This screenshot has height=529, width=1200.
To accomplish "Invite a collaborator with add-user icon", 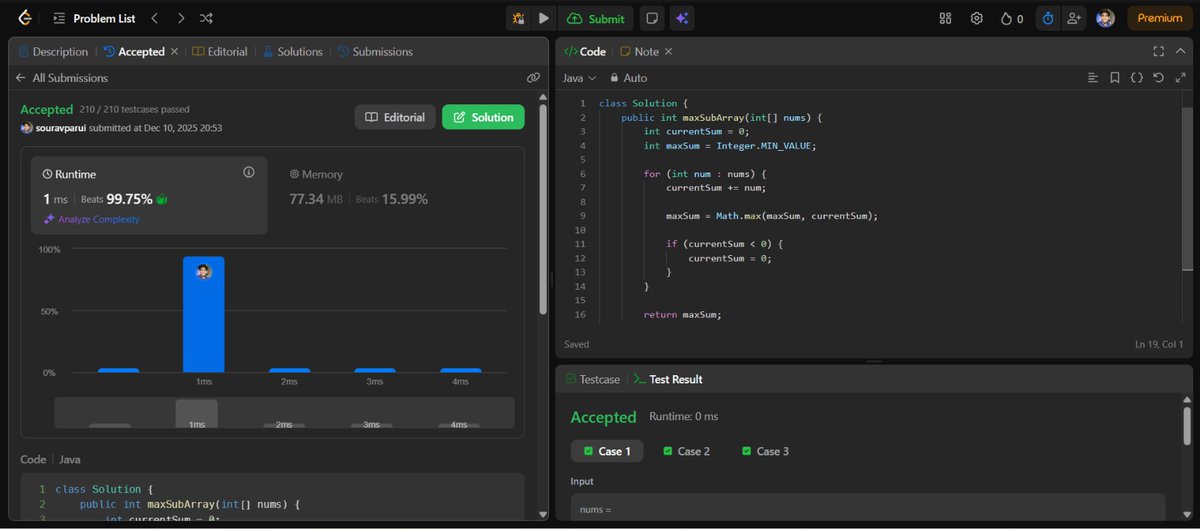I will (x=1074, y=18).
